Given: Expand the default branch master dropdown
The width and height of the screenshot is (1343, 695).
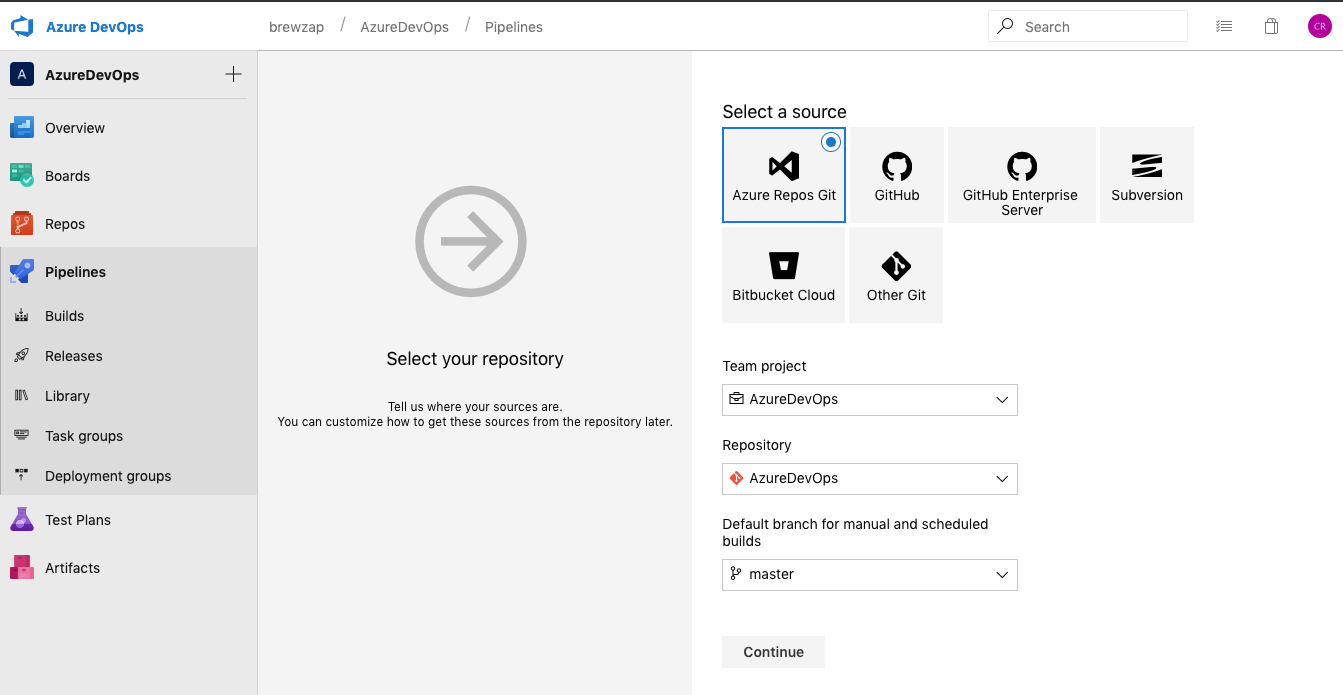Looking at the screenshot, I should coord(869,574).
